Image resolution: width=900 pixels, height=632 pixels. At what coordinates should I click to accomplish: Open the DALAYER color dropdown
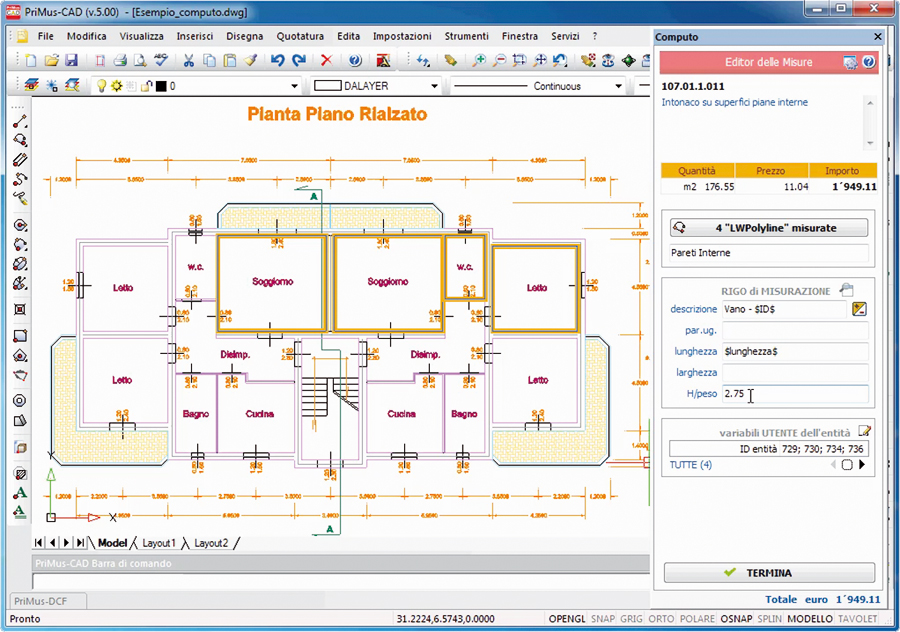(x=435, y=86)
